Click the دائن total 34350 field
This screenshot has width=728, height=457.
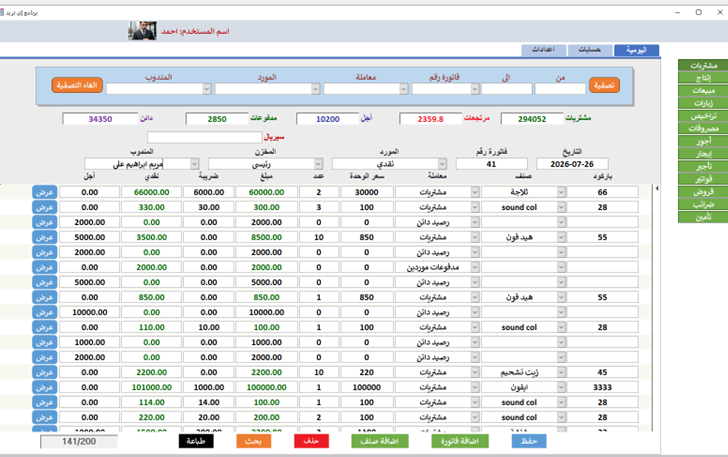(100, 119)
